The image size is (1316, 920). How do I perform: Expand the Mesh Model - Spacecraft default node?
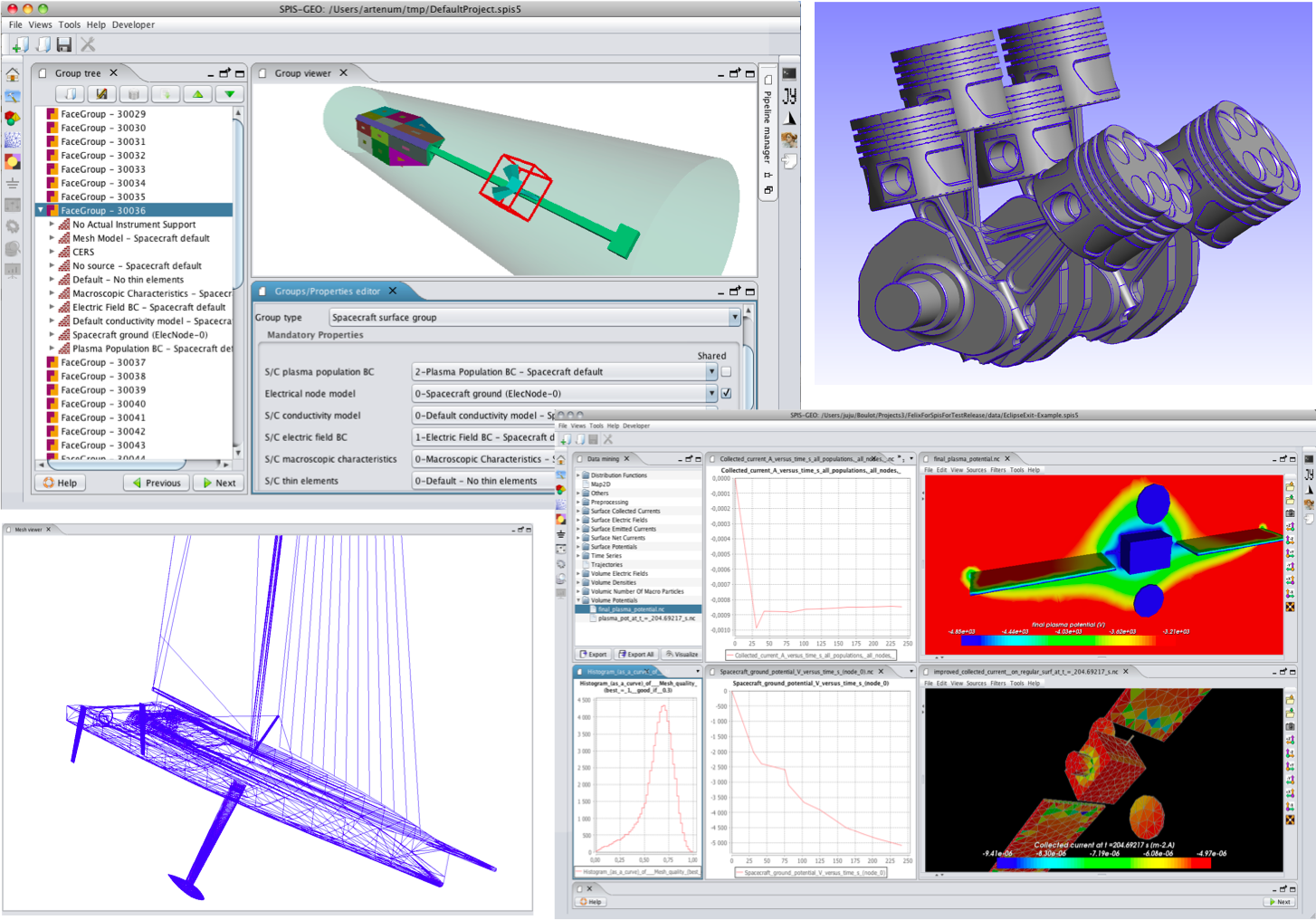tap(52, 239)
